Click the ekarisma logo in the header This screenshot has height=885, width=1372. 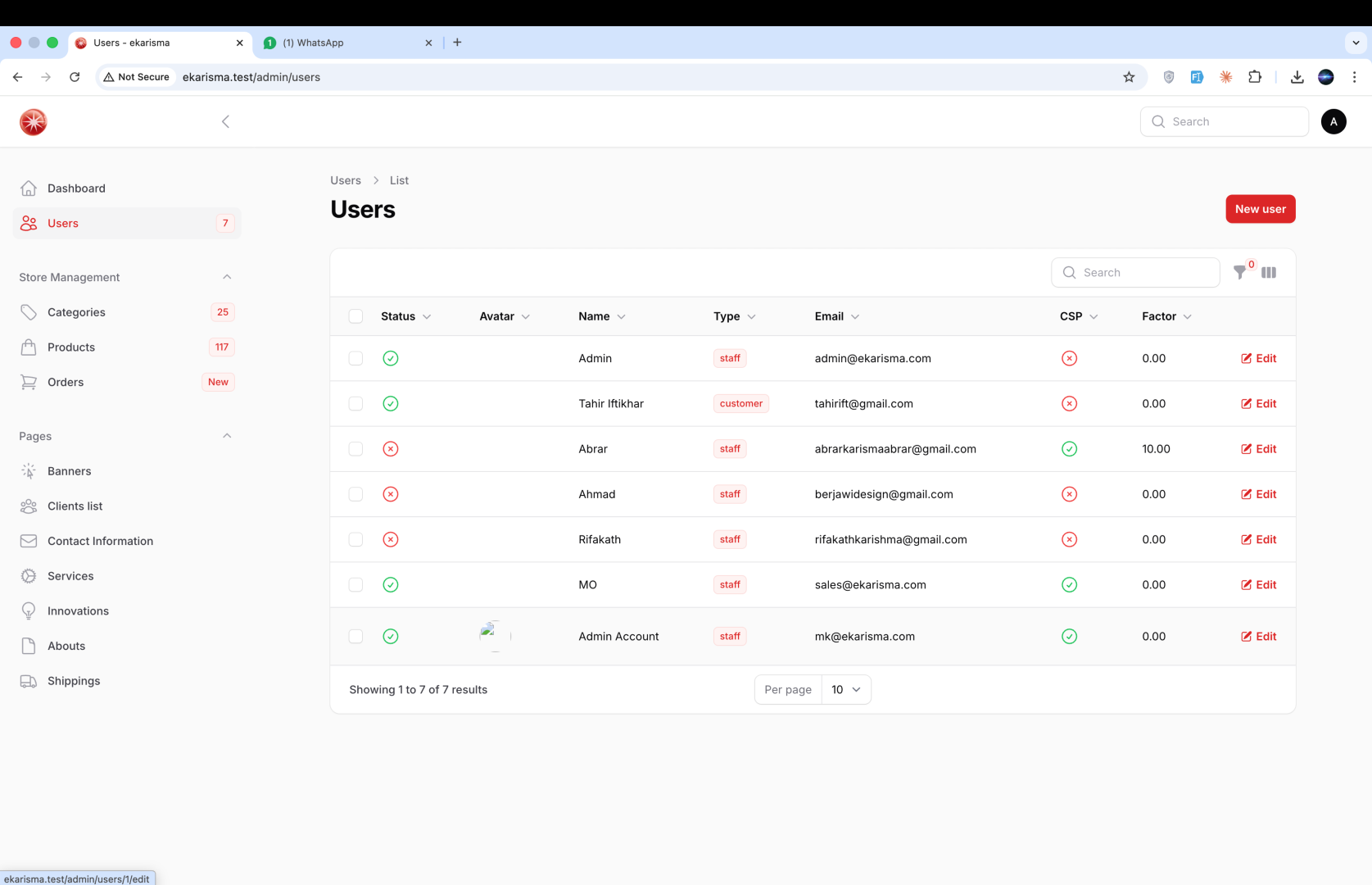(x=34, y=122)
